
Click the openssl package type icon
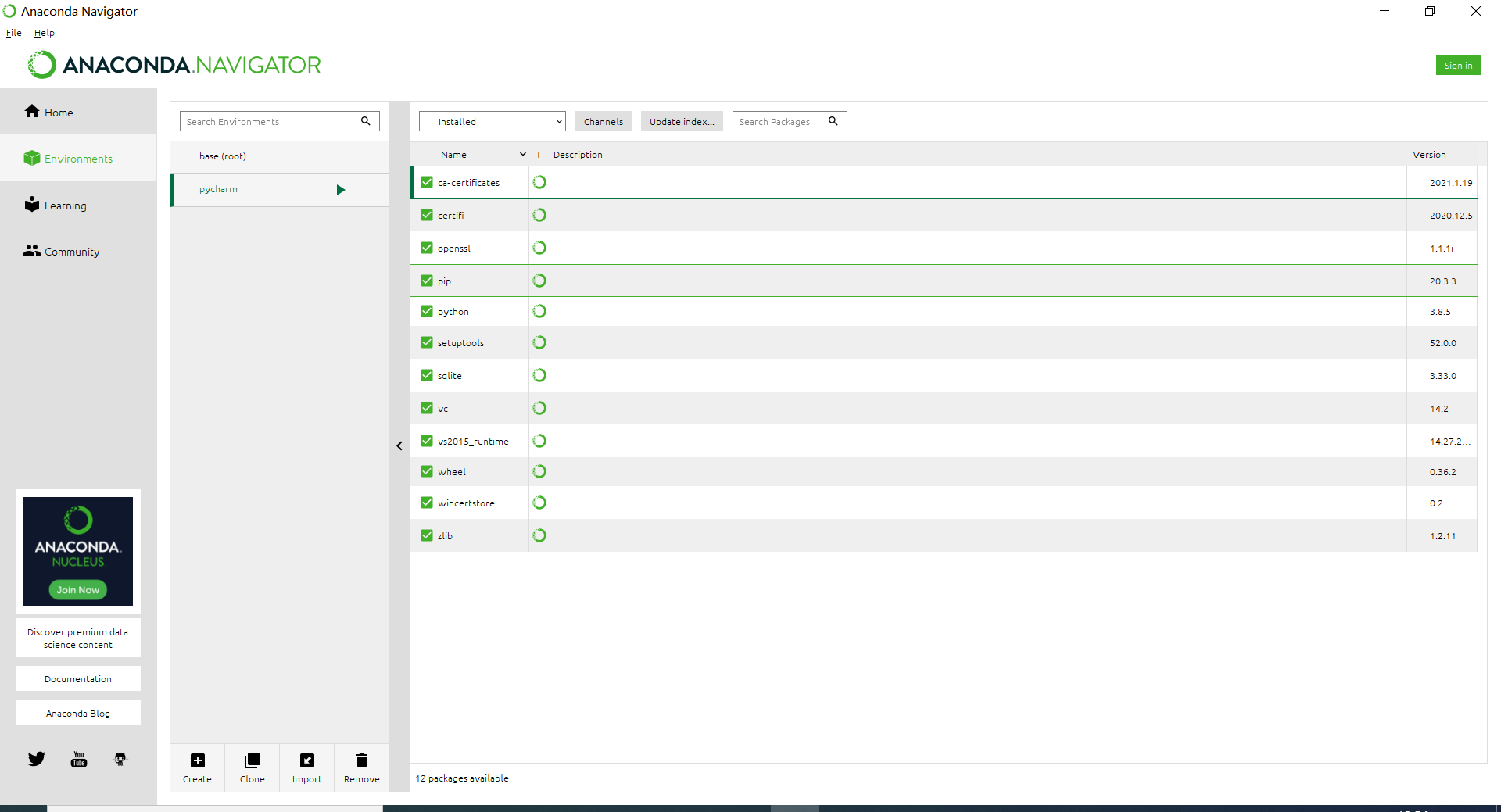[539, 248]
